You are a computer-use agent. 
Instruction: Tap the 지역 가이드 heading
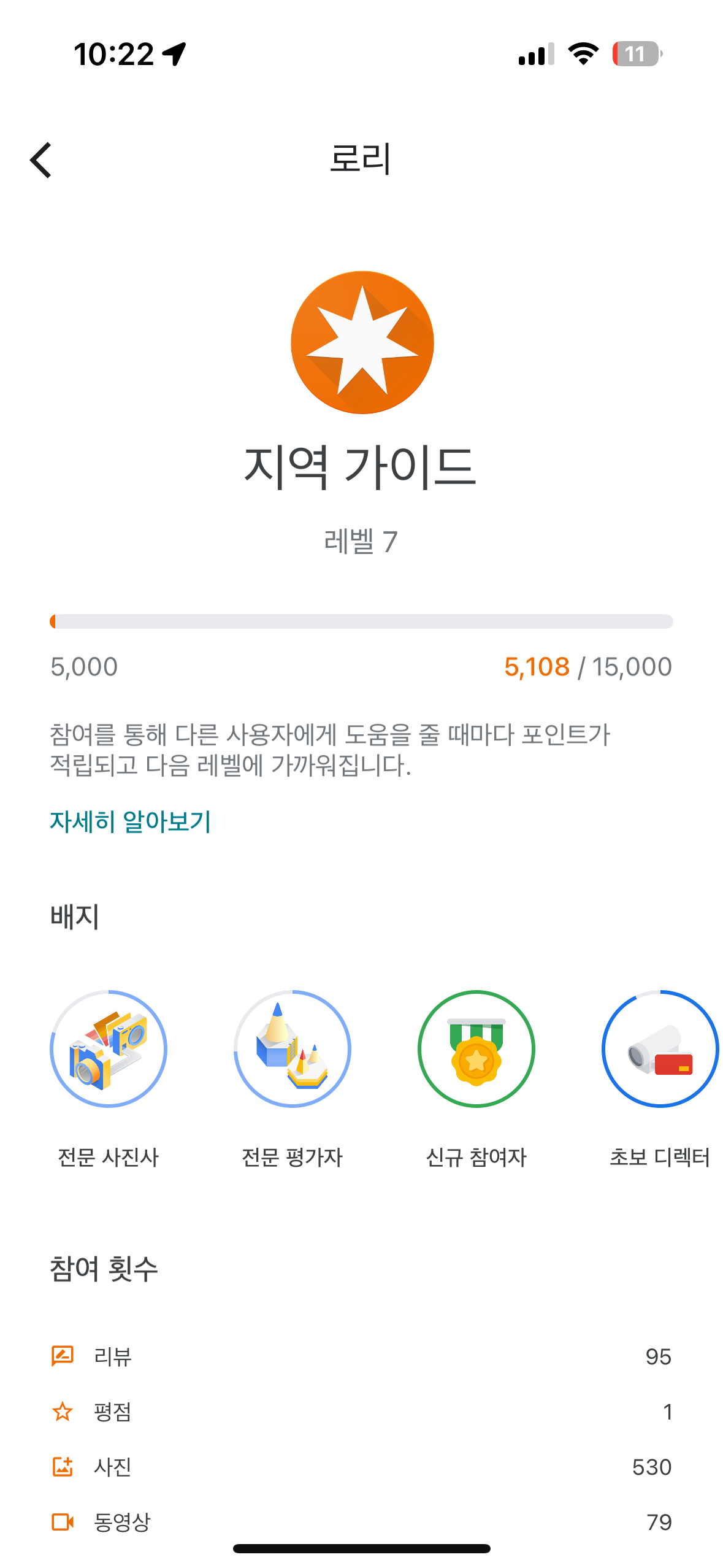pos(361,467)
